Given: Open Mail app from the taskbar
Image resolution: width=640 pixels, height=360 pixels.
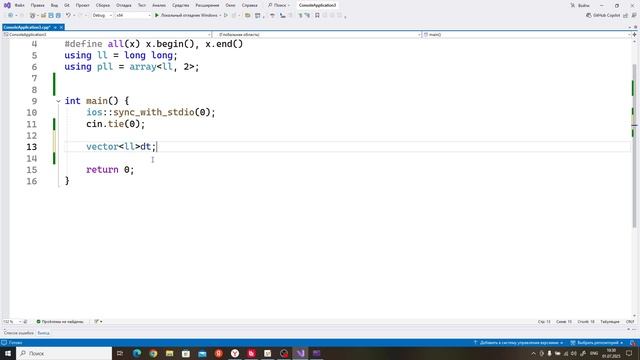Looking at the screenshot, I should [202, 353].
